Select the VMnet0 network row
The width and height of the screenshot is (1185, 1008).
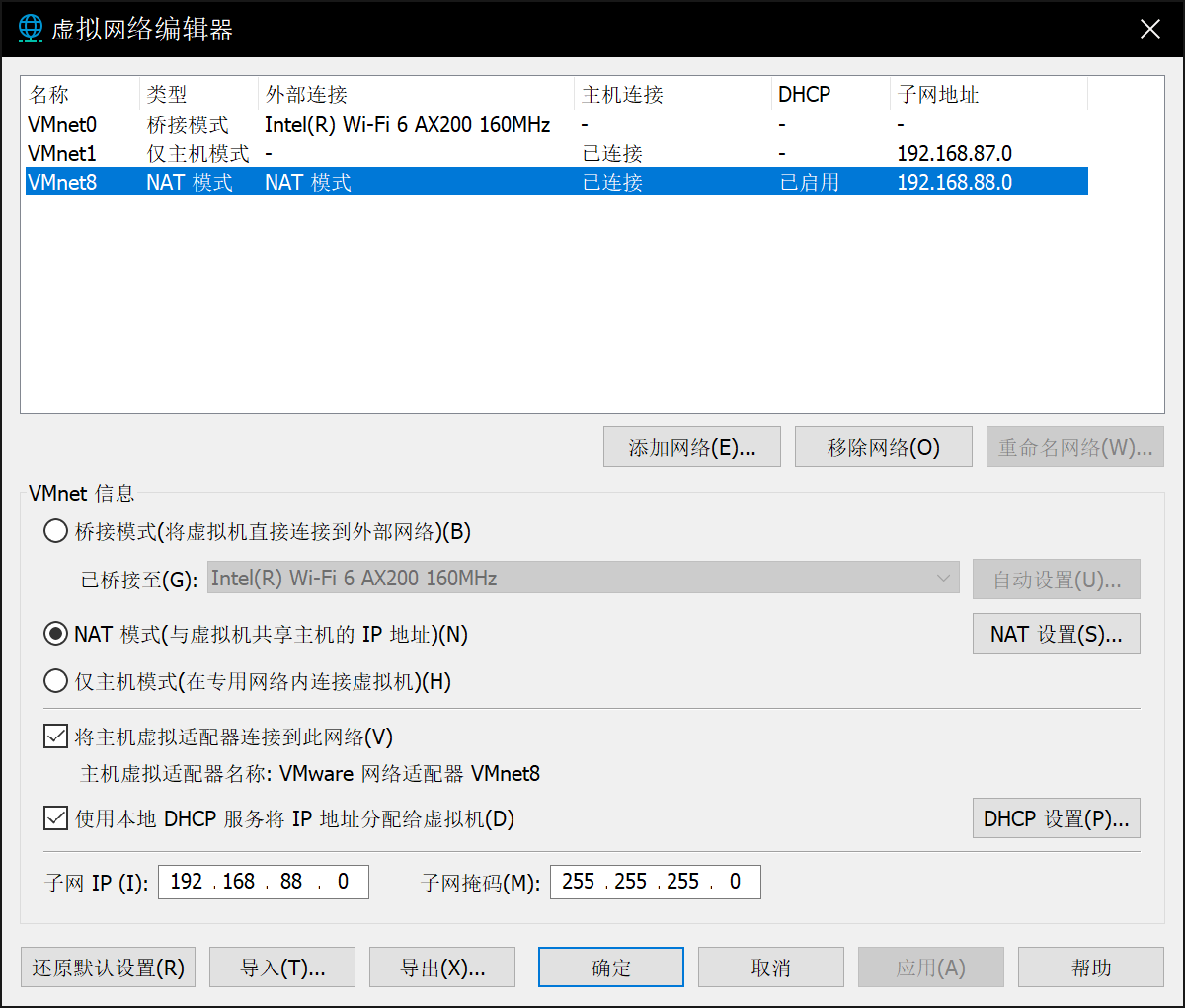pos(557,124)
